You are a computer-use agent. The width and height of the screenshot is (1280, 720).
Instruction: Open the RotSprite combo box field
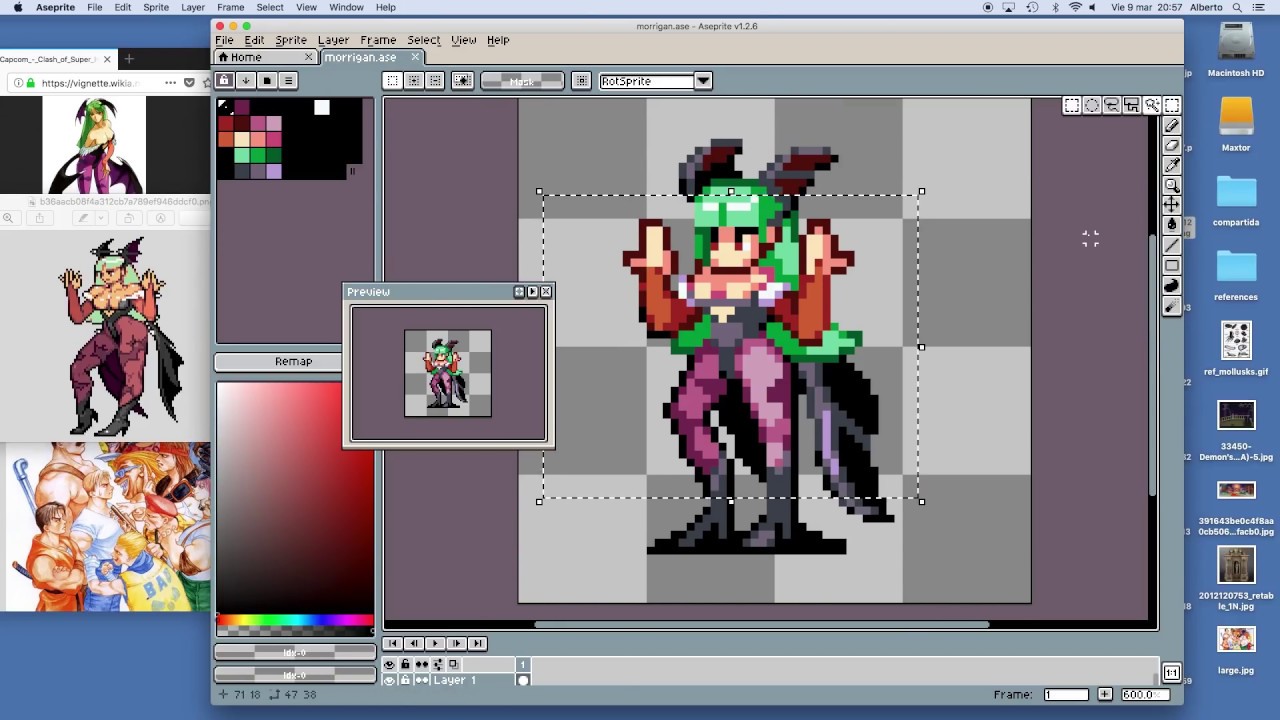[647, 81]
